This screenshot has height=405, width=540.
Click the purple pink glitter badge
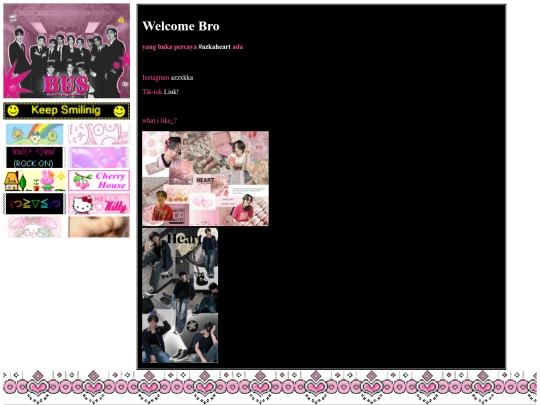click(99, 157)
